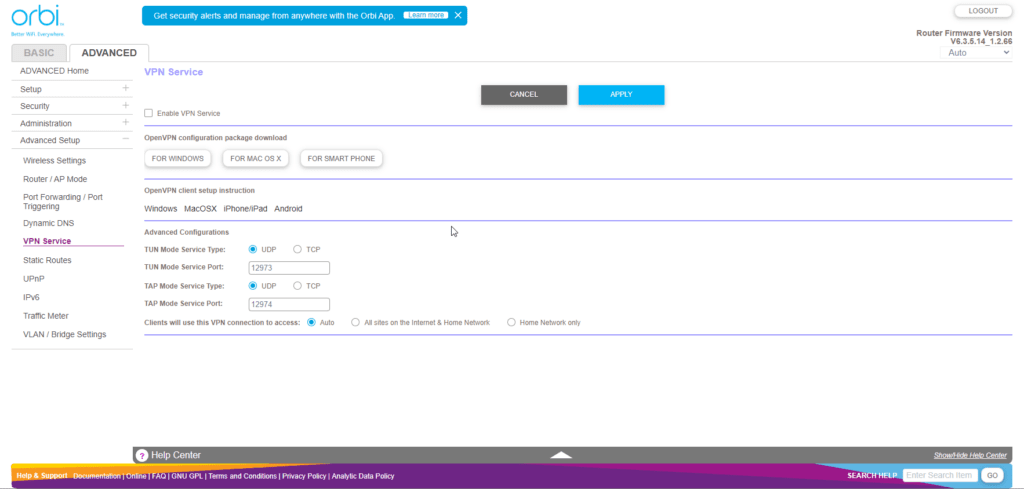Choose Home Network only access option
The image size is (1024, 489).
(512, 323)
